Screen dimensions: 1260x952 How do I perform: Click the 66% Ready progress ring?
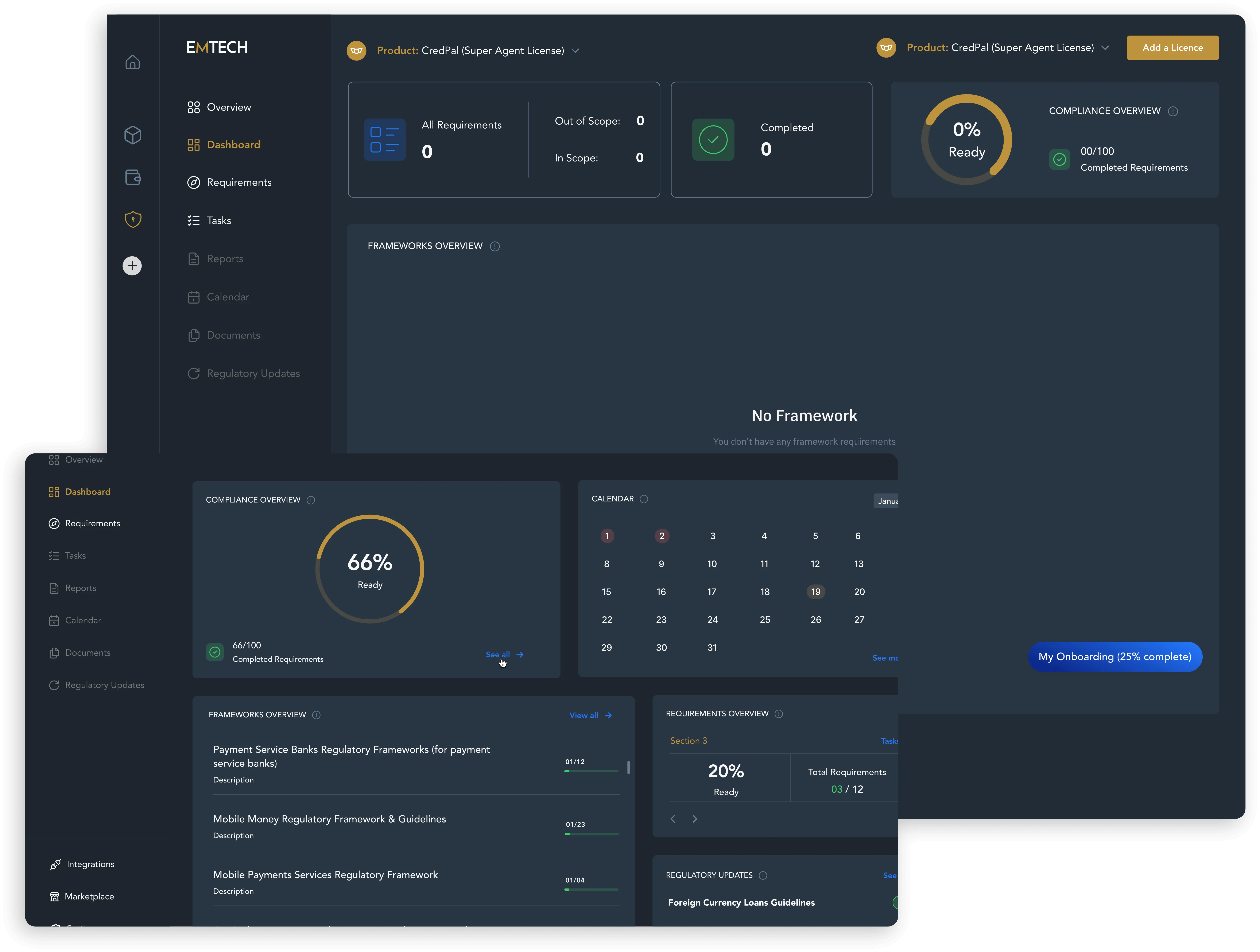point(370,569)
